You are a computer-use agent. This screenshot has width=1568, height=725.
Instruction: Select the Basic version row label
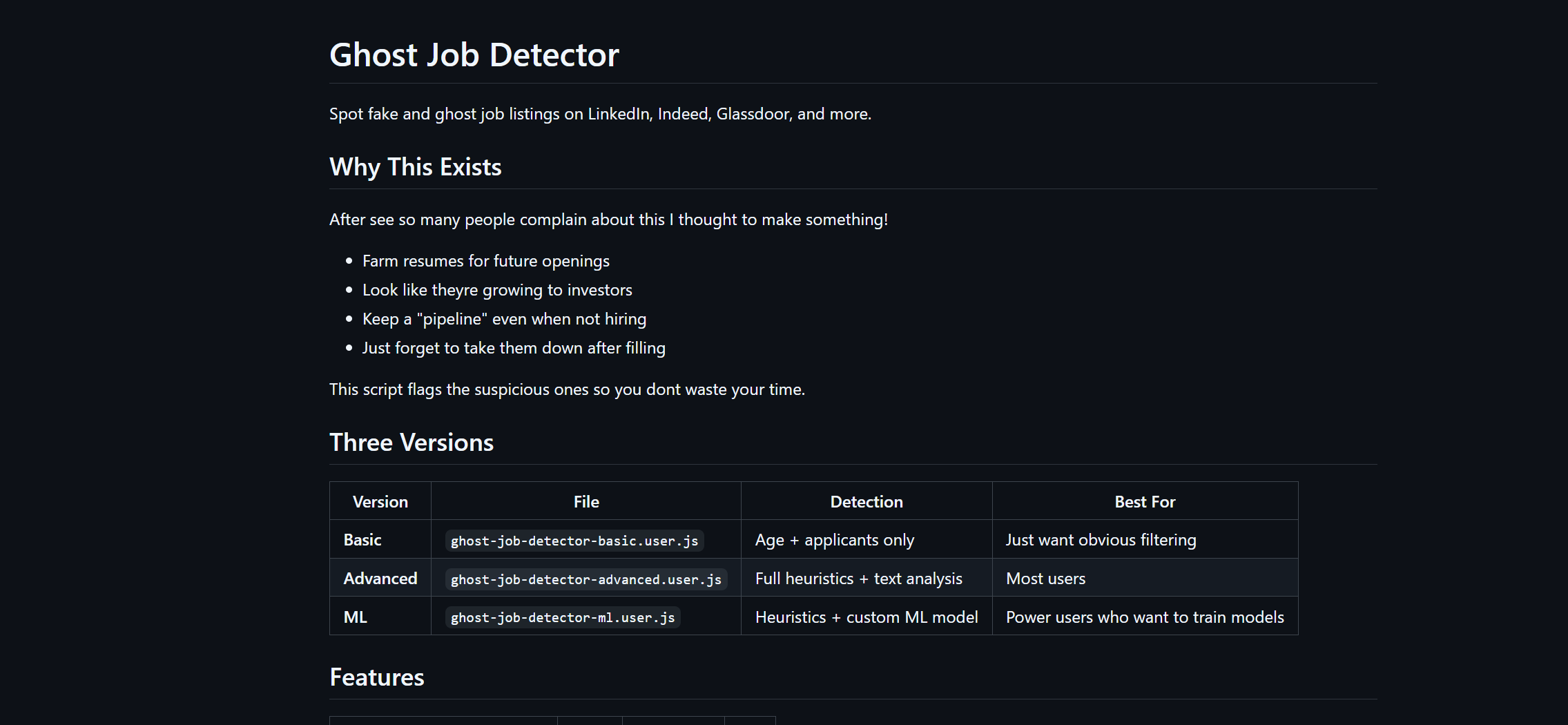click(362, 540)
